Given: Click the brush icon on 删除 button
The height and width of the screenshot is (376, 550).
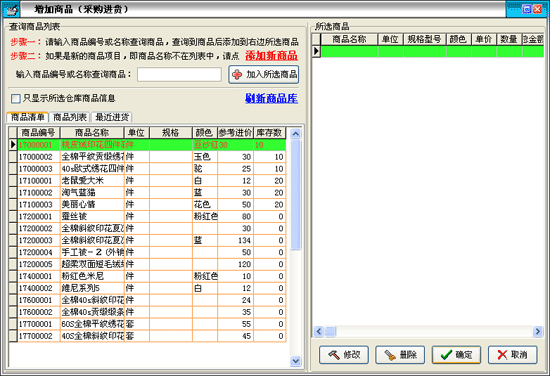Looking at the screenshot, I should 390,355.
